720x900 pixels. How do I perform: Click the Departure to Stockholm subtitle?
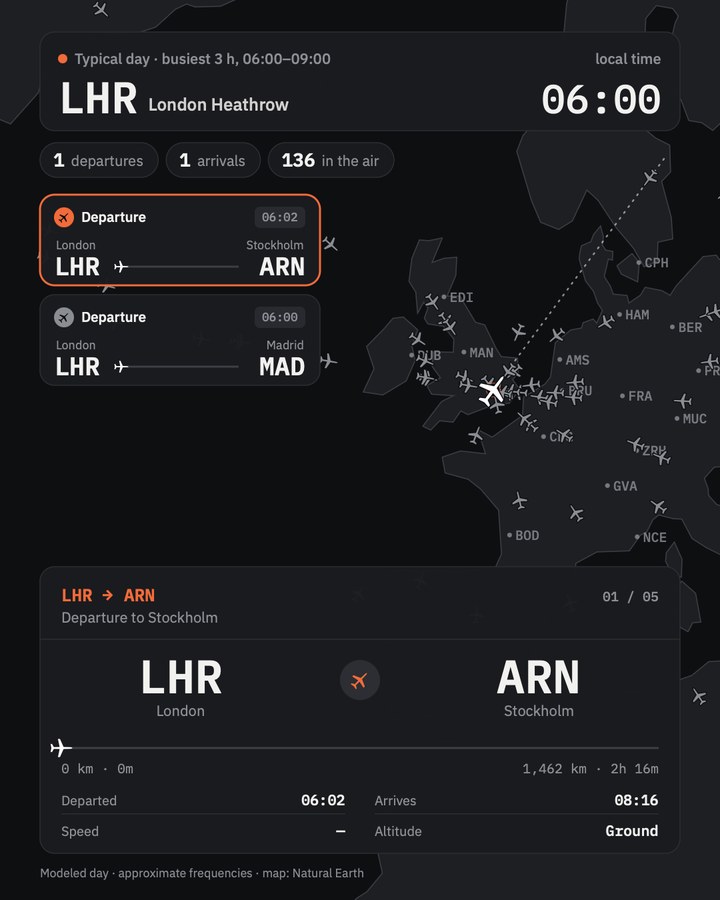[x=140, y=618]
